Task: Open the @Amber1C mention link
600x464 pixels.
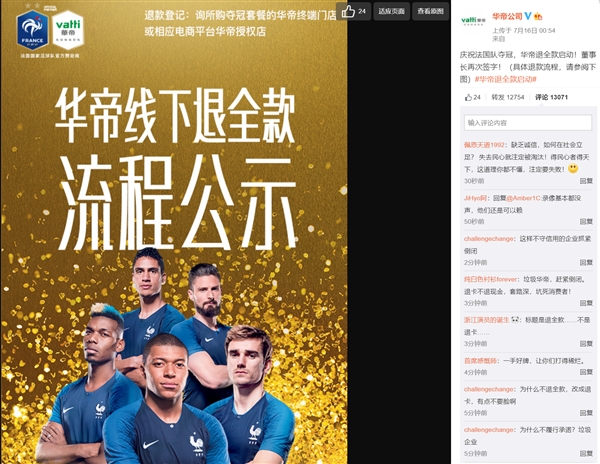Action: pos(523,198)
